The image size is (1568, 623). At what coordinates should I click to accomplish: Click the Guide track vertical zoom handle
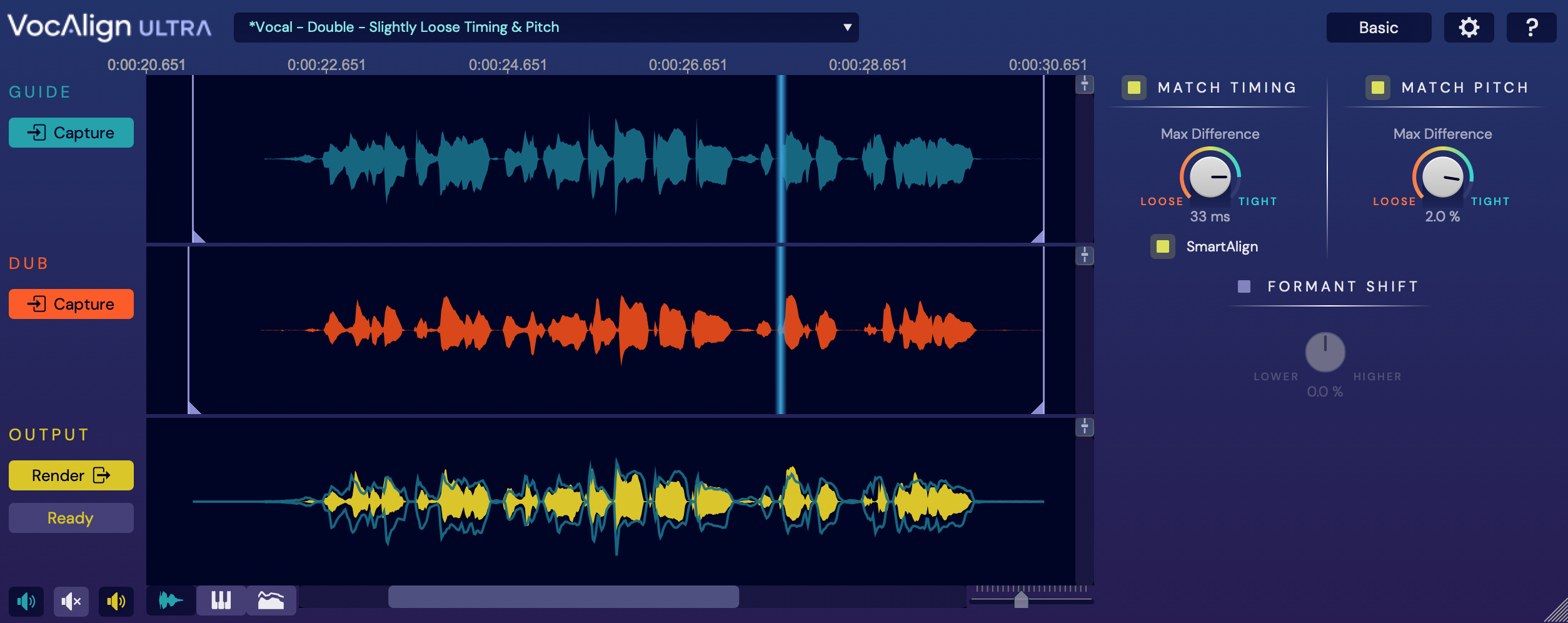1085,84
